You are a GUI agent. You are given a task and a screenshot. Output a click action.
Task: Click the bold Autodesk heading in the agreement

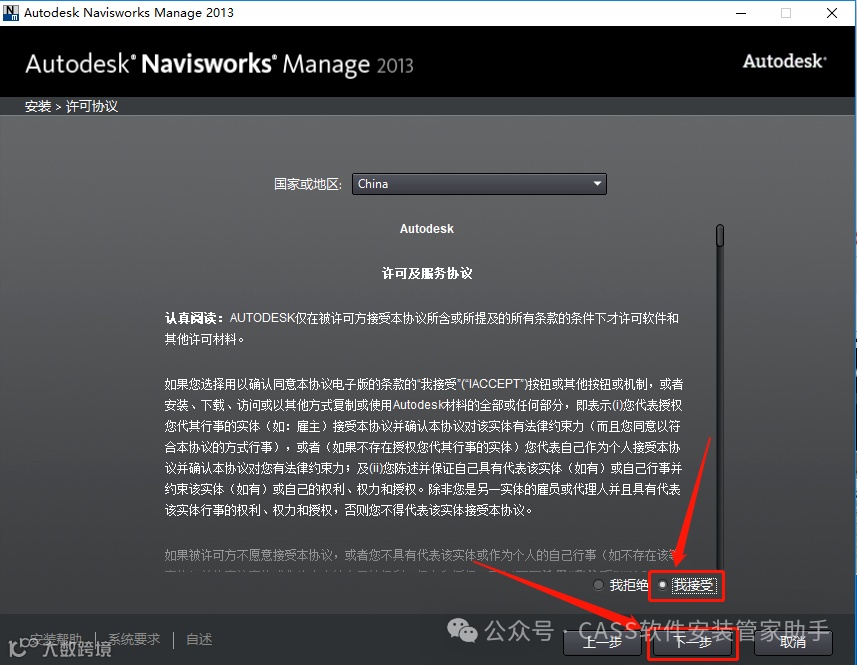(426, 229)
